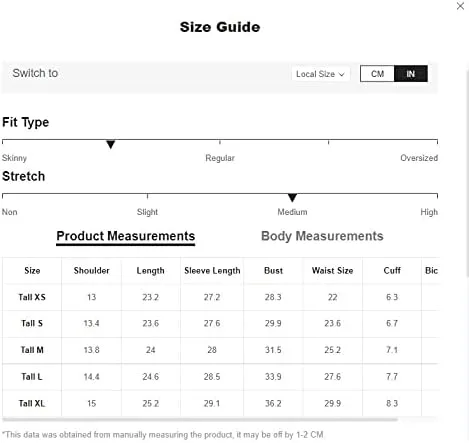Select the Tall M size row
The height and width of the screenshot is (443, 469).
220,350
